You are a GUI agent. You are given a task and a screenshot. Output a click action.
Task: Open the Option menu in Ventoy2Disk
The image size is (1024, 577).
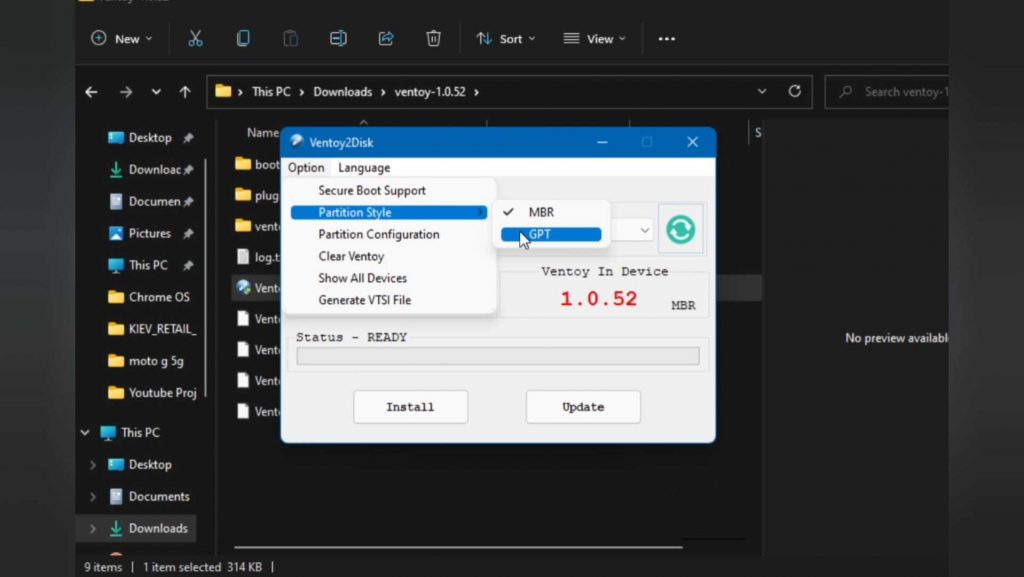306,167
